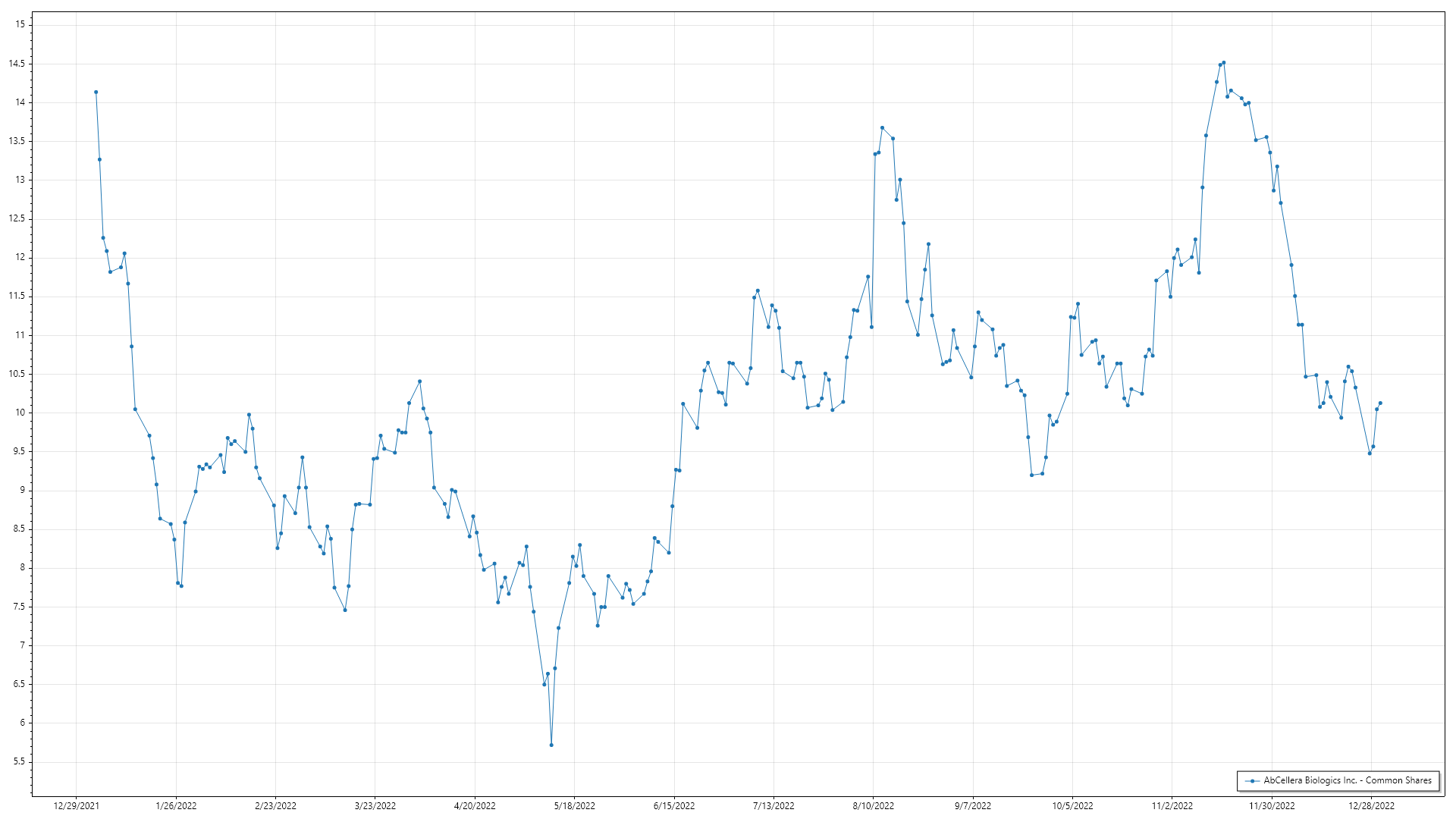Click the 11/2/2022 x-axis date label

coord(1172,806)
